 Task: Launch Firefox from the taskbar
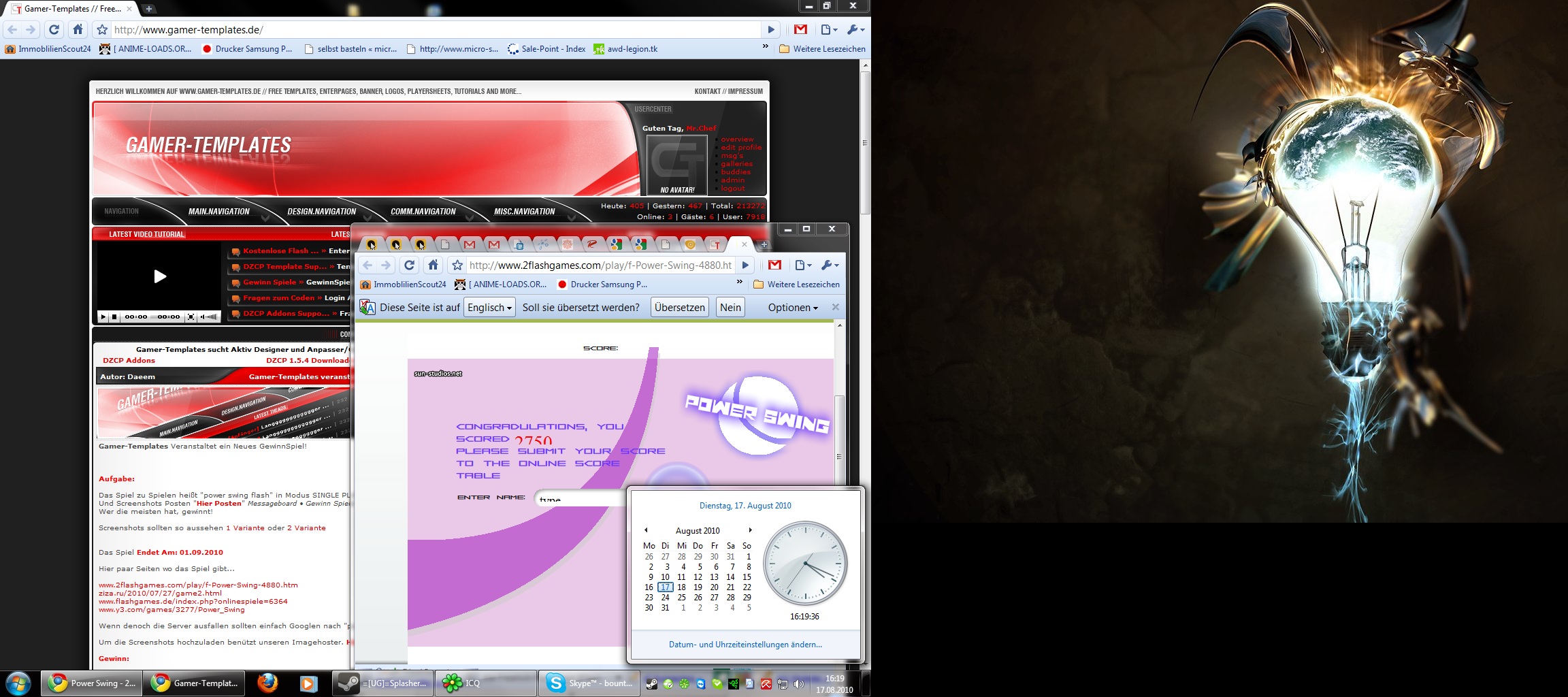click(x=267, y=683)
